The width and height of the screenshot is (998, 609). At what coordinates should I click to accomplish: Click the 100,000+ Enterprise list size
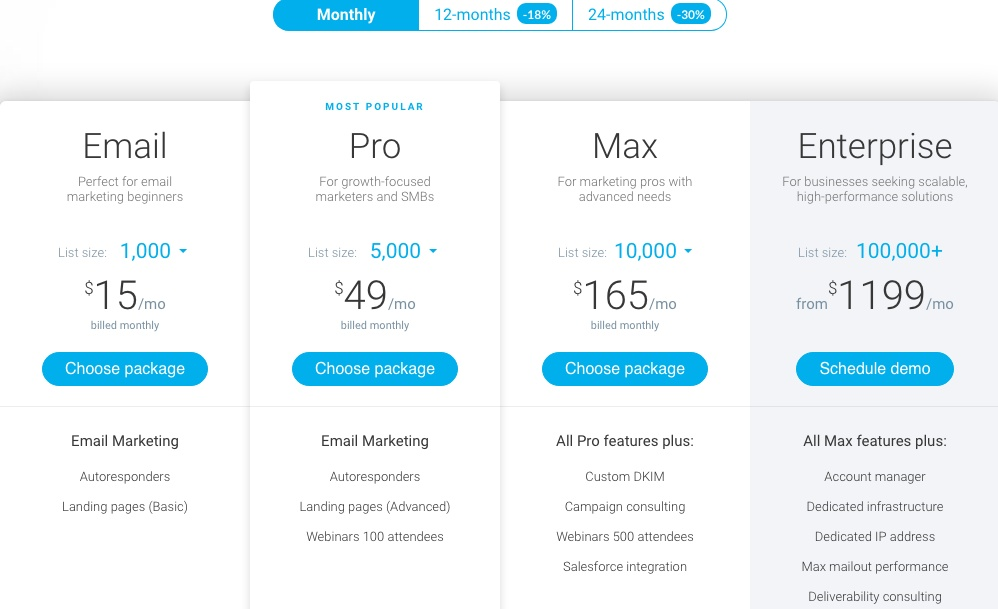(x=899, y=251)
